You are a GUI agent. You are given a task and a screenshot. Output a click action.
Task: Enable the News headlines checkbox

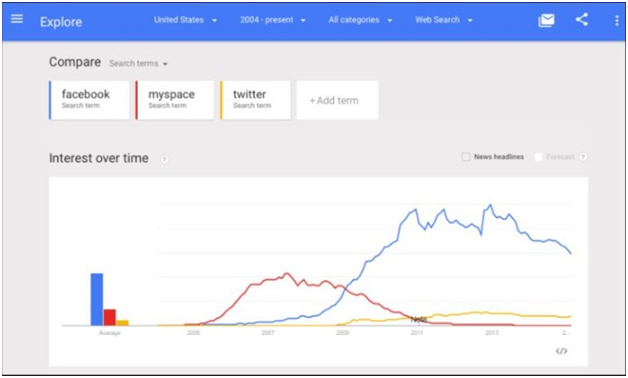(466, 157)
